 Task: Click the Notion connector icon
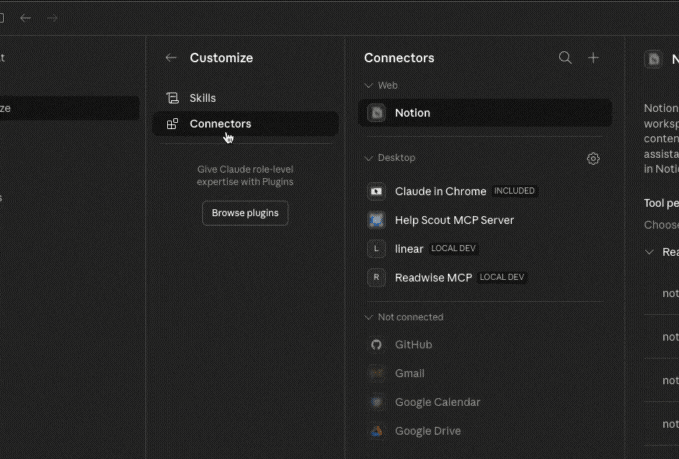click(x=376, y=113)
